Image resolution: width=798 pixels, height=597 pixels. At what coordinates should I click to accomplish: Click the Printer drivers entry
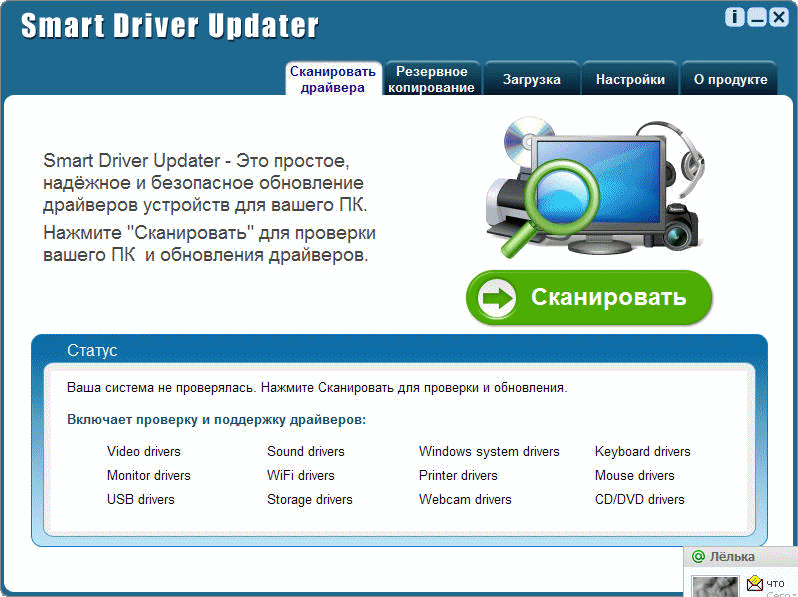[x=458, y=475]
